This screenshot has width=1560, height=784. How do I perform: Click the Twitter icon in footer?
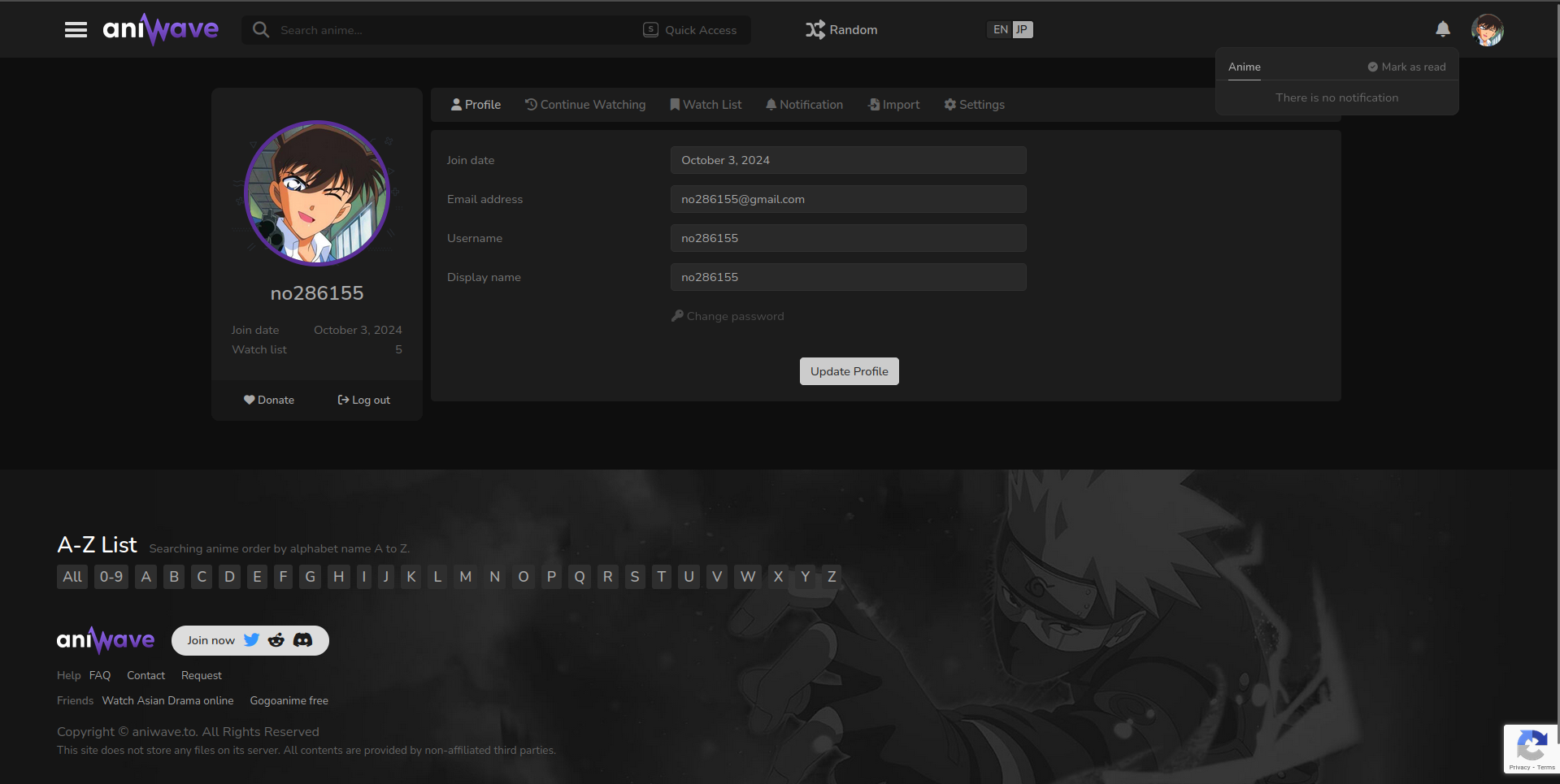252,640
